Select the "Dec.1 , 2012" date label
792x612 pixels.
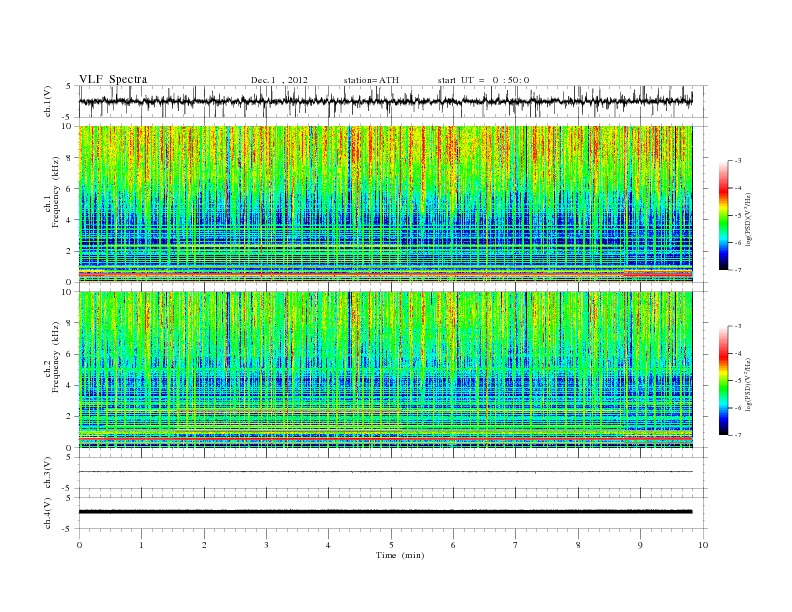(279, 80)
